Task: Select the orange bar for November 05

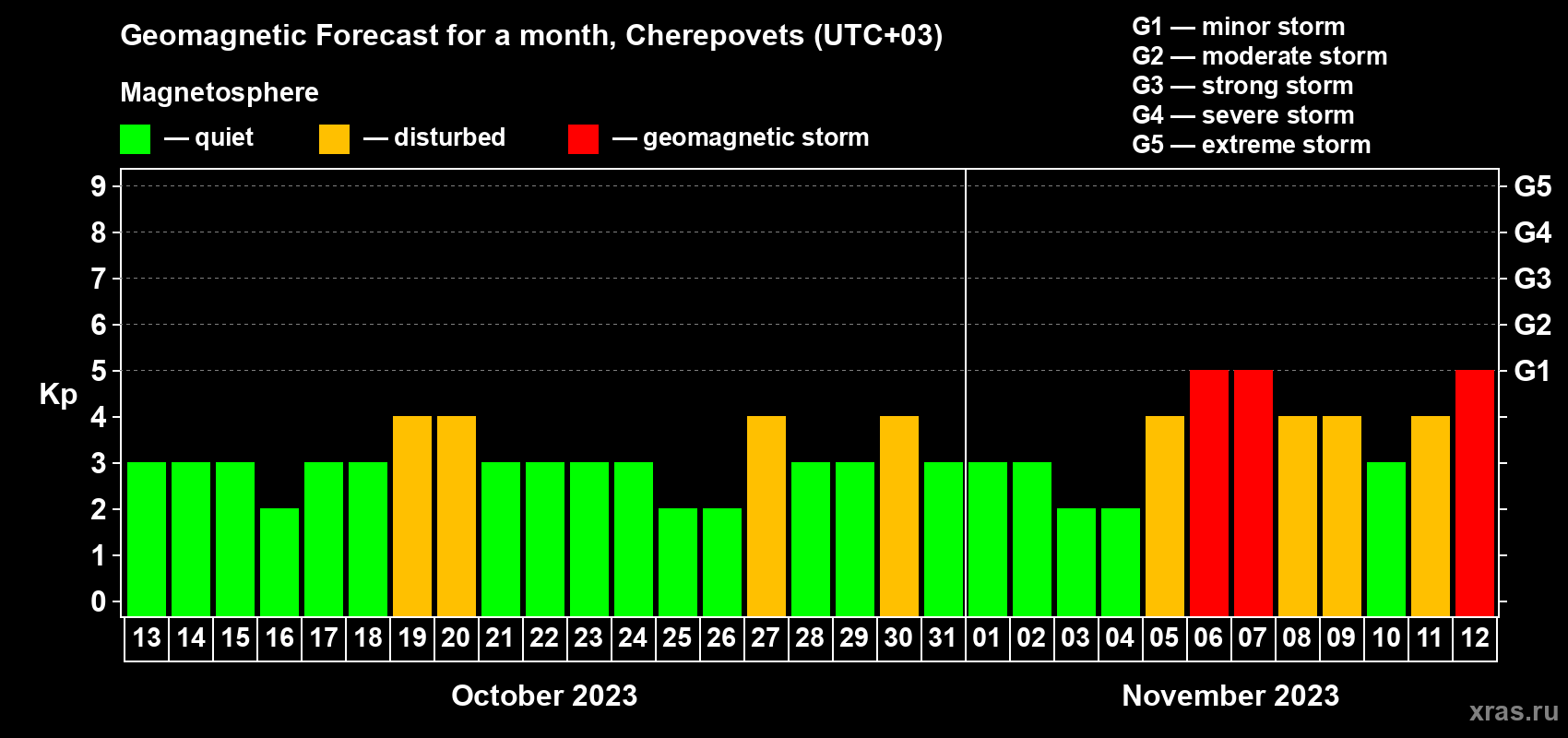Action: [1165, 516]
